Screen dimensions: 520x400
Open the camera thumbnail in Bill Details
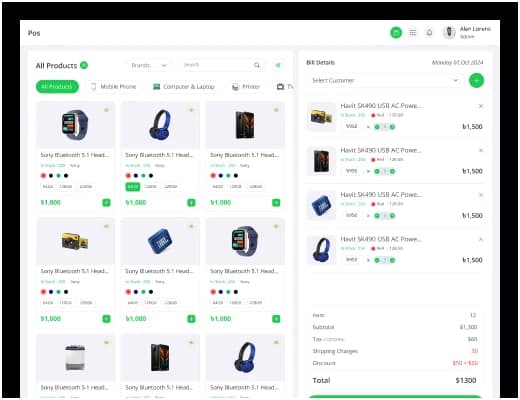[x=321, y=117]
